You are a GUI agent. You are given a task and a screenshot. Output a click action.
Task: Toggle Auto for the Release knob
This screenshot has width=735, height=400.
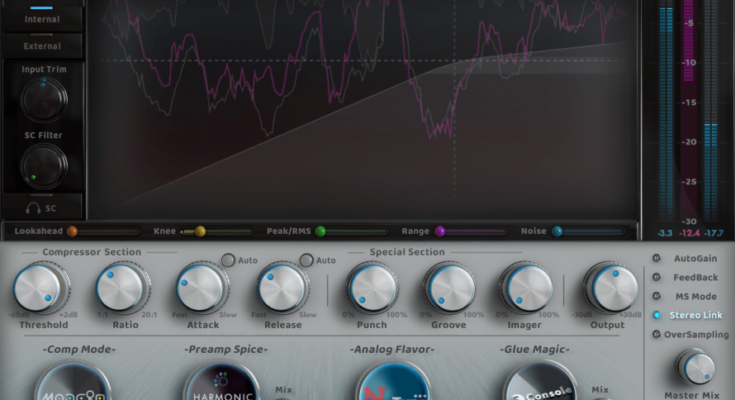(306, 260)
